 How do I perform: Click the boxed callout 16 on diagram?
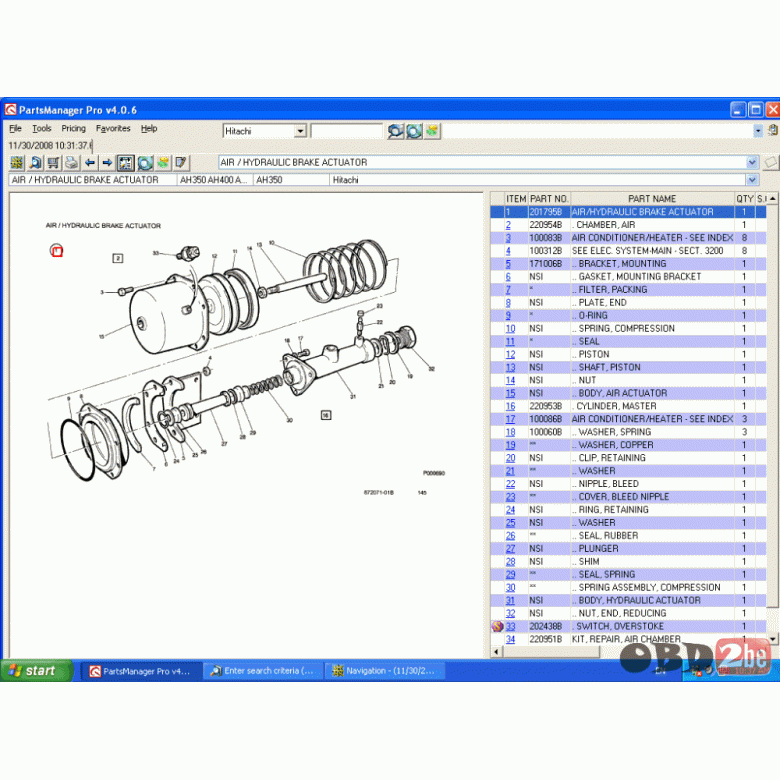(x=326, y=415)
